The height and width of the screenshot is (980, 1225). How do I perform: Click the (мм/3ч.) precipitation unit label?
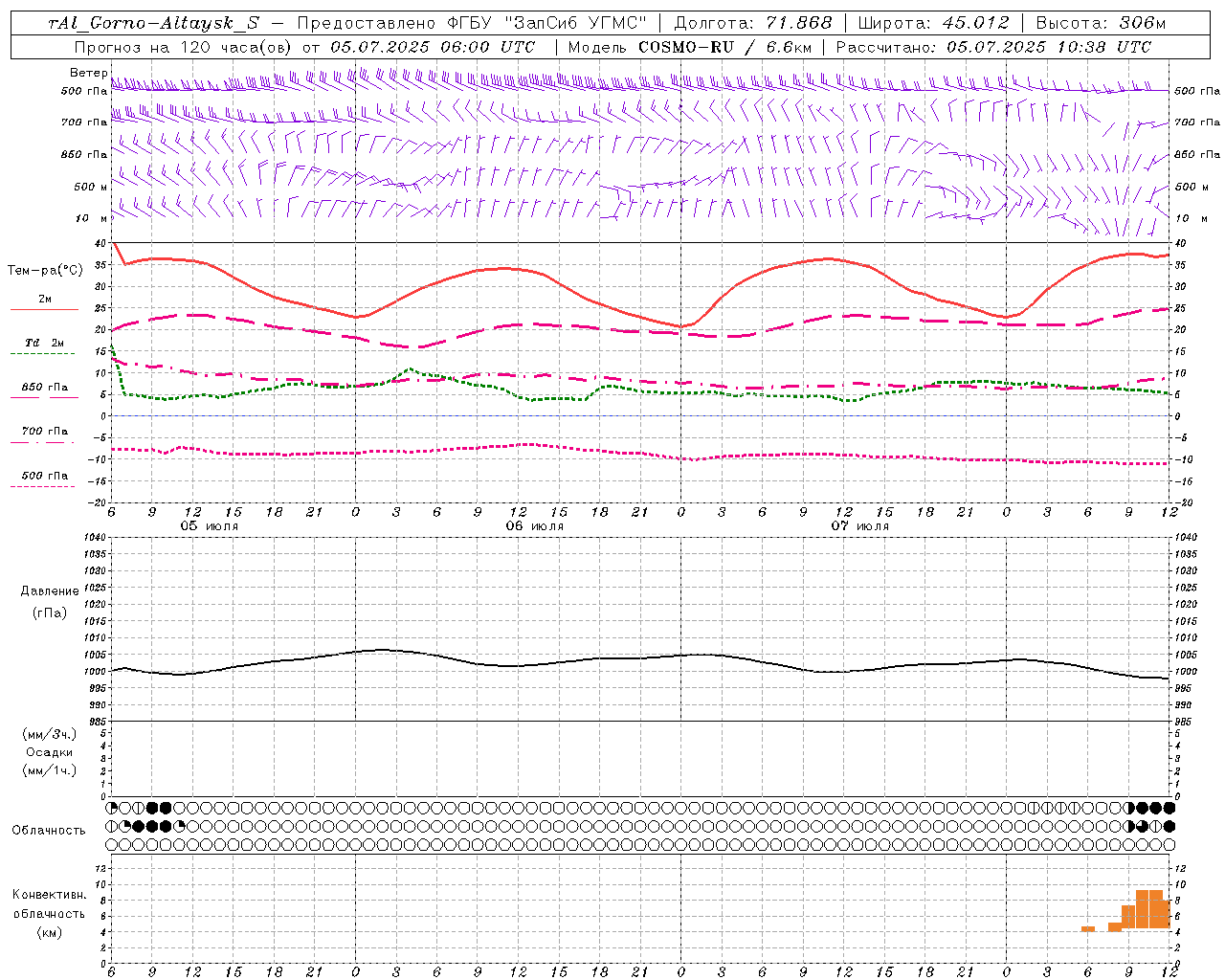tap(50, 734)
